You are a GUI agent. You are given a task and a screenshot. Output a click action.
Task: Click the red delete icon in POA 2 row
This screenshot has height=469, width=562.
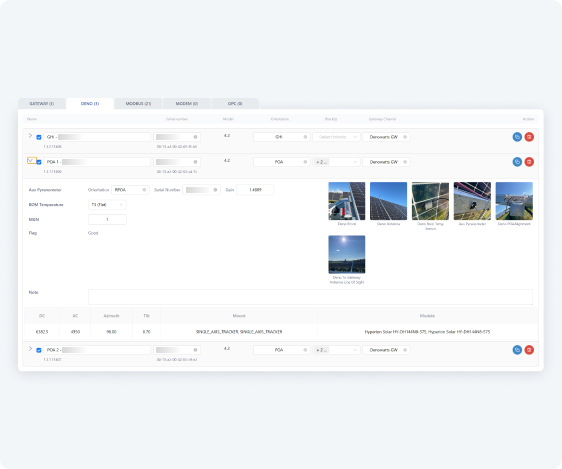point(529,350)
